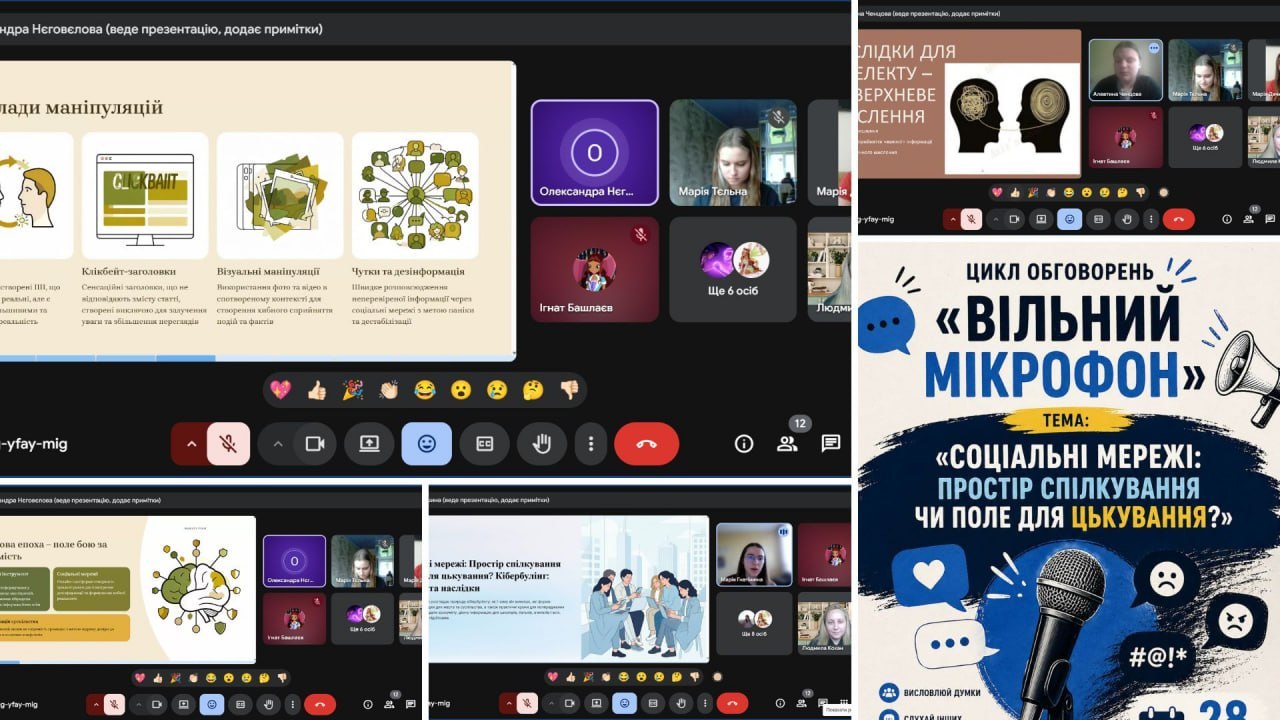
Task: Open the 'Ще 6 осіб' tile in the largest call
Action: click(733, 270)
